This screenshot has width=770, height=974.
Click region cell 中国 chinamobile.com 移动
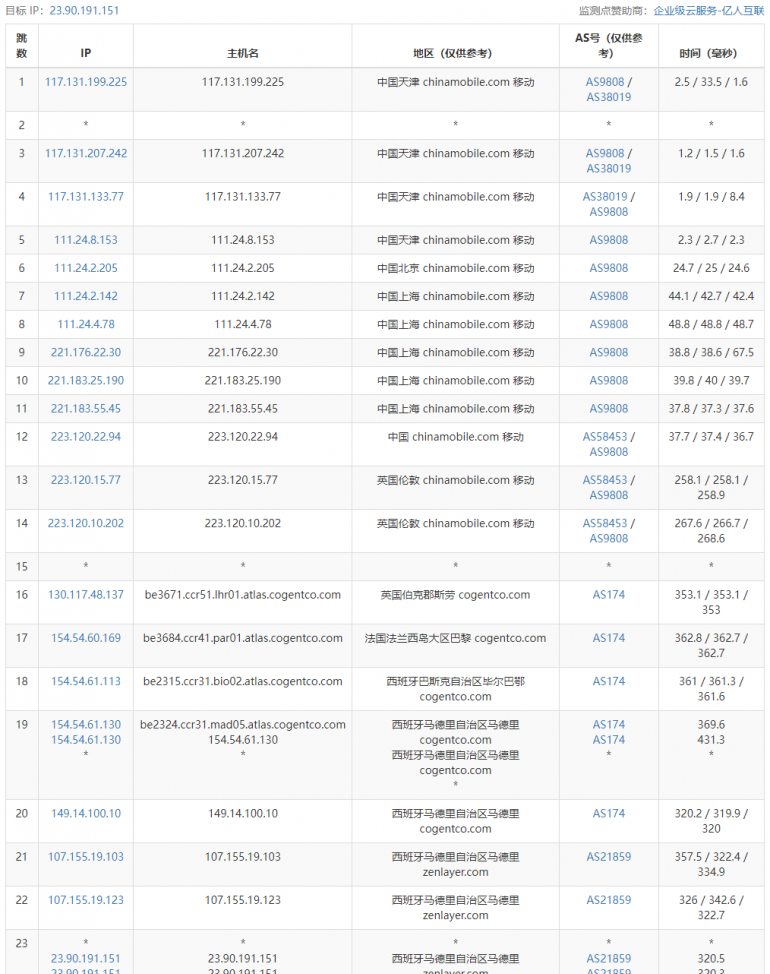coord(456,445)
